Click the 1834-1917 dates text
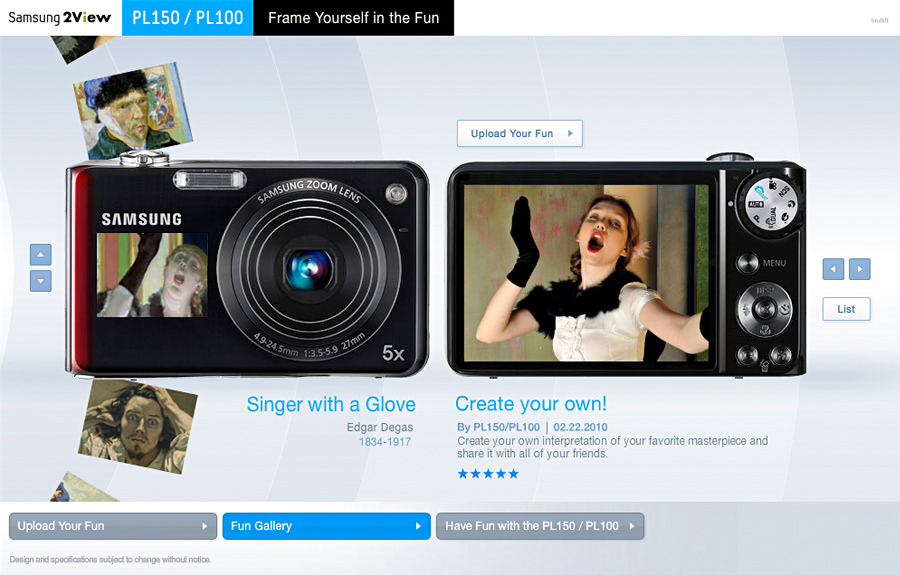The width and height of the screenshot is (900, 575). click(x=385, y=442)
